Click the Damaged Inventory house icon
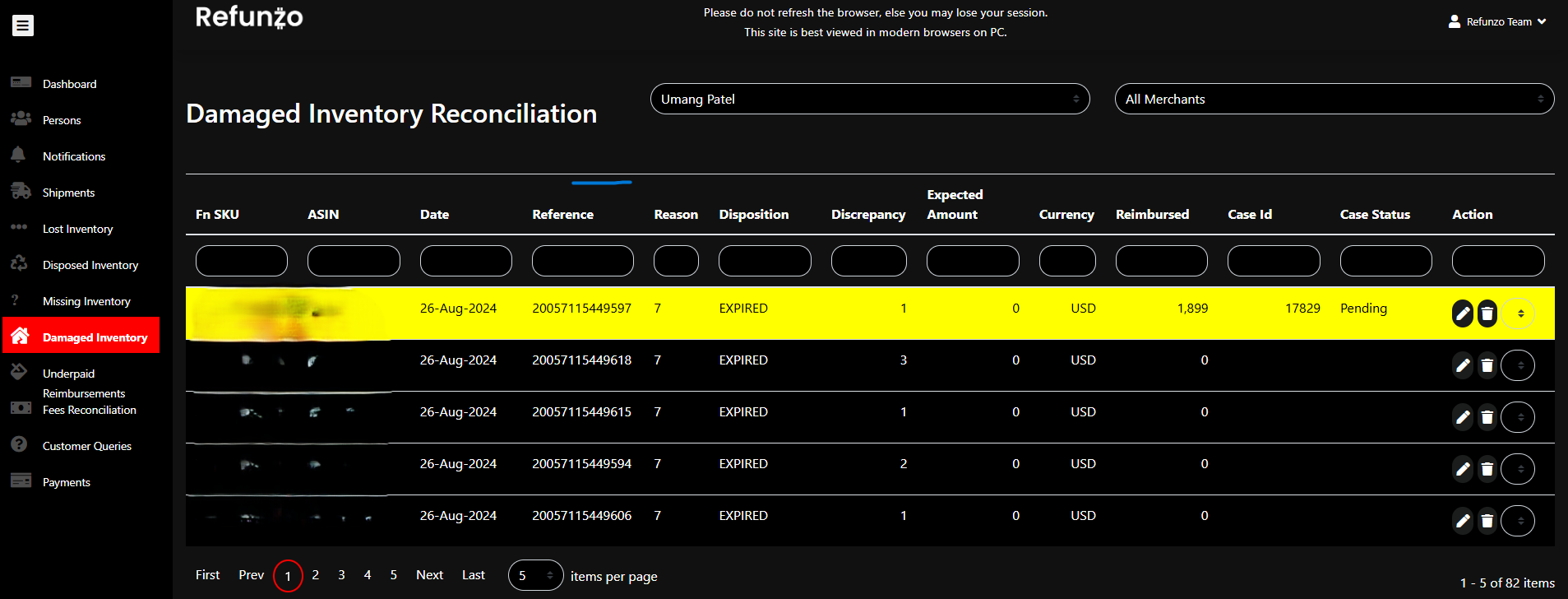The image size is (1568, 599). [x=21, y=336]
